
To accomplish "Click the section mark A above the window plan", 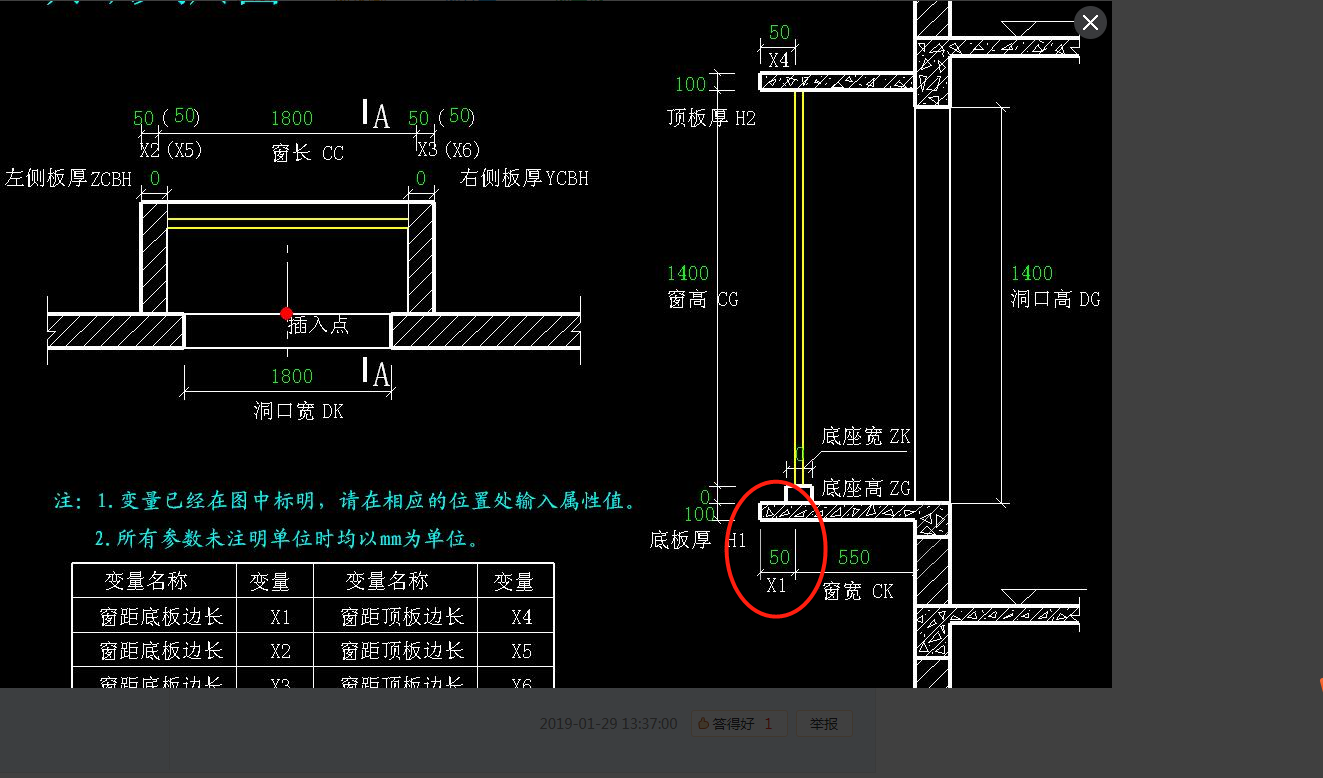I will click(380, 116).
